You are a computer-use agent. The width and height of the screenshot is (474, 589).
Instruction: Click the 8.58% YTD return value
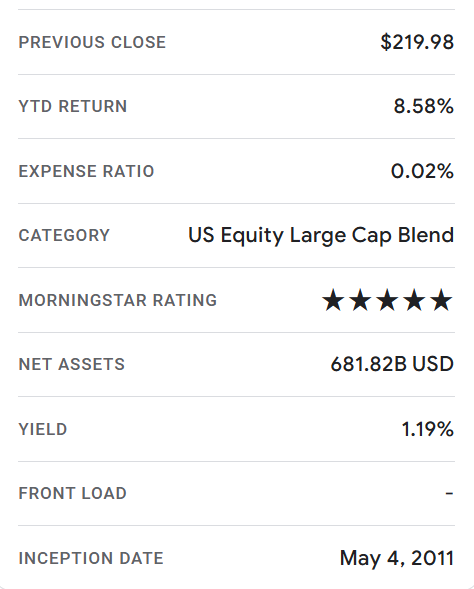tap(424, 106)
